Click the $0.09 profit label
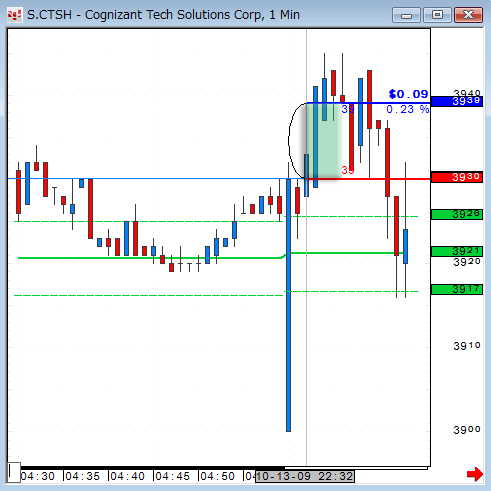The height and width of the screenshot is (491, 491). (x=408, y=94)
